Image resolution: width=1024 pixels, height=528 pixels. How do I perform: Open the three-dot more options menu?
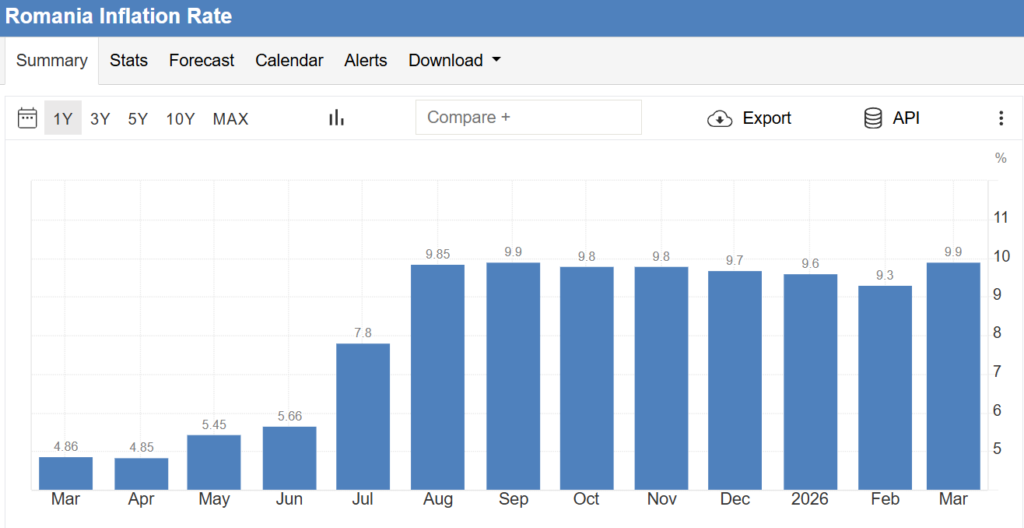point(1000,118)
